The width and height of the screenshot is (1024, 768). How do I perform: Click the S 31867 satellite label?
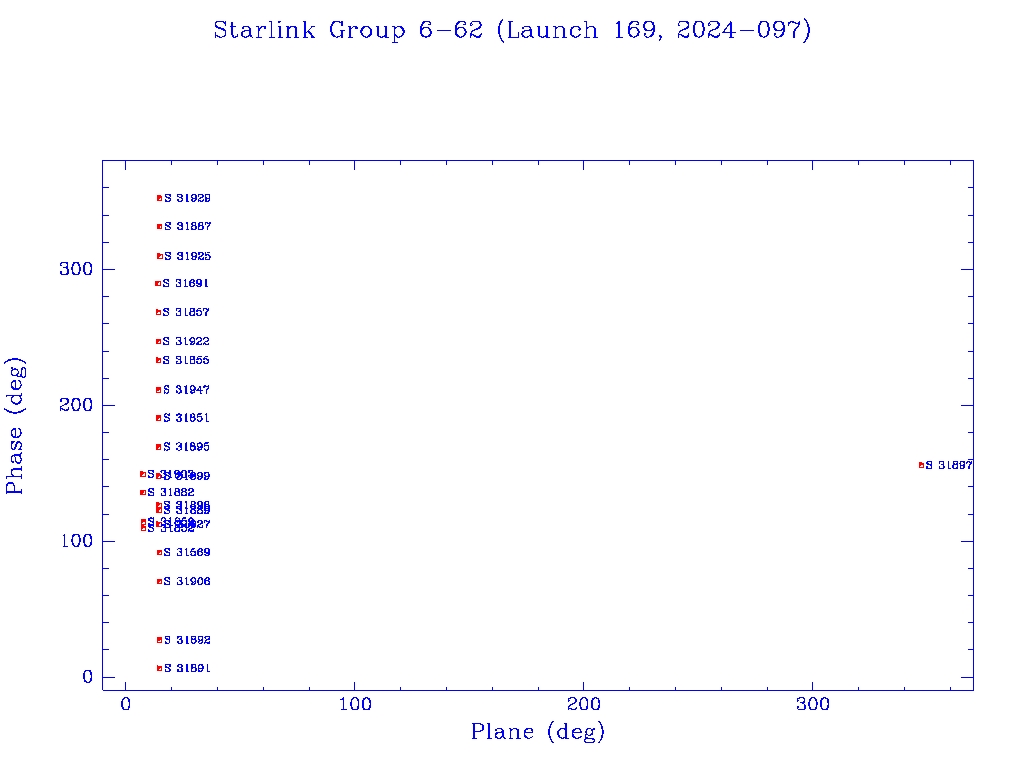pos(187,227)
